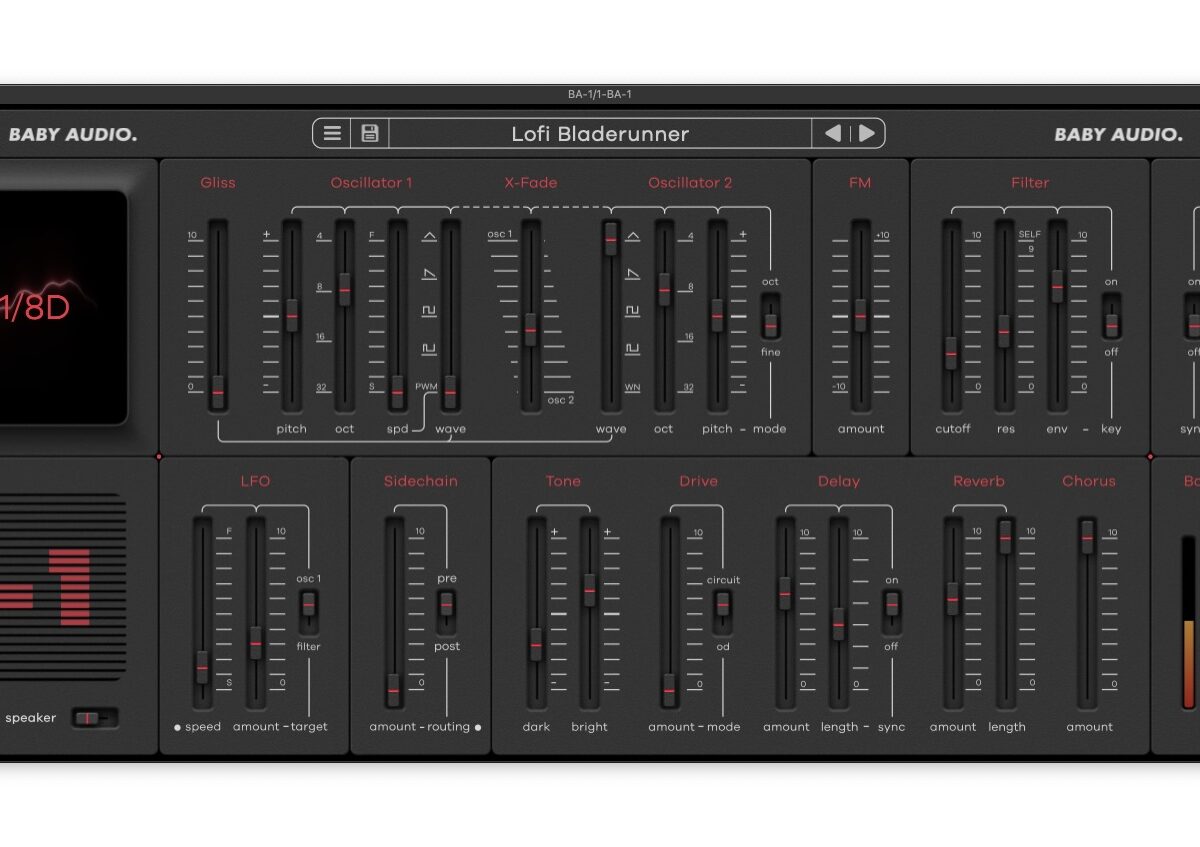Click the floppy disk save preset icon

369,134
